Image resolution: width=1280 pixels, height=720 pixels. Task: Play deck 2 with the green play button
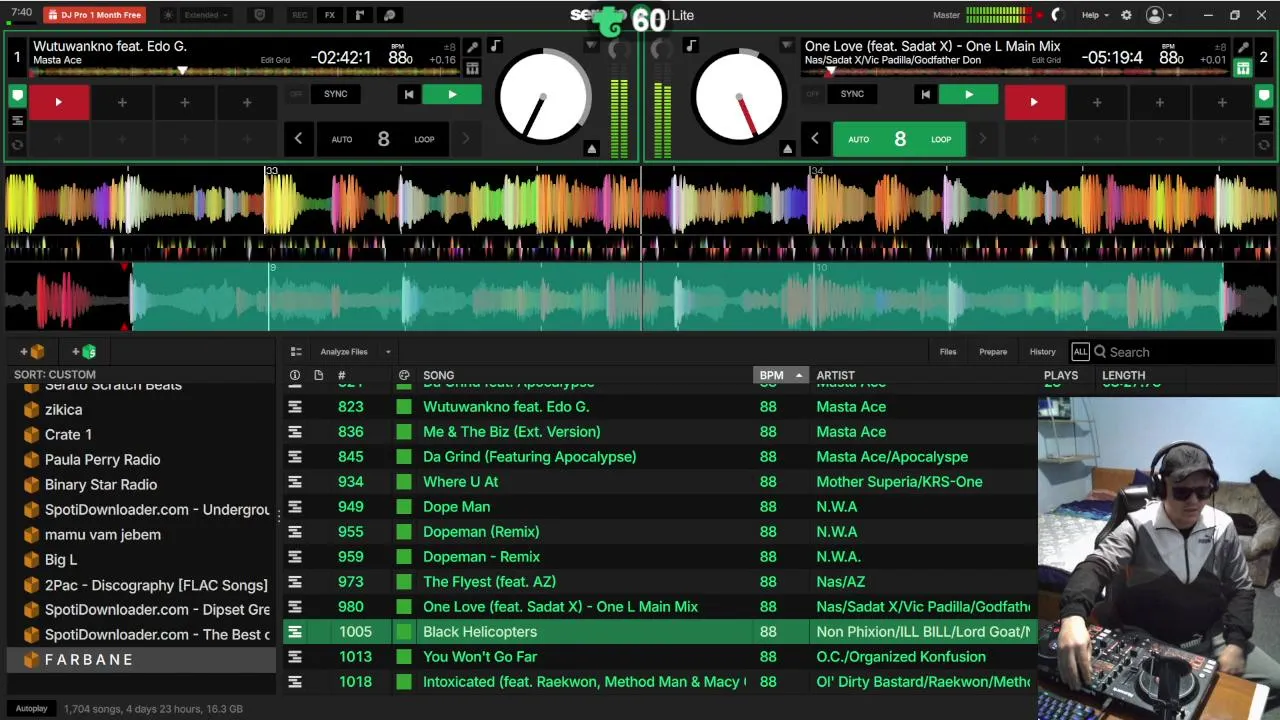969,94
